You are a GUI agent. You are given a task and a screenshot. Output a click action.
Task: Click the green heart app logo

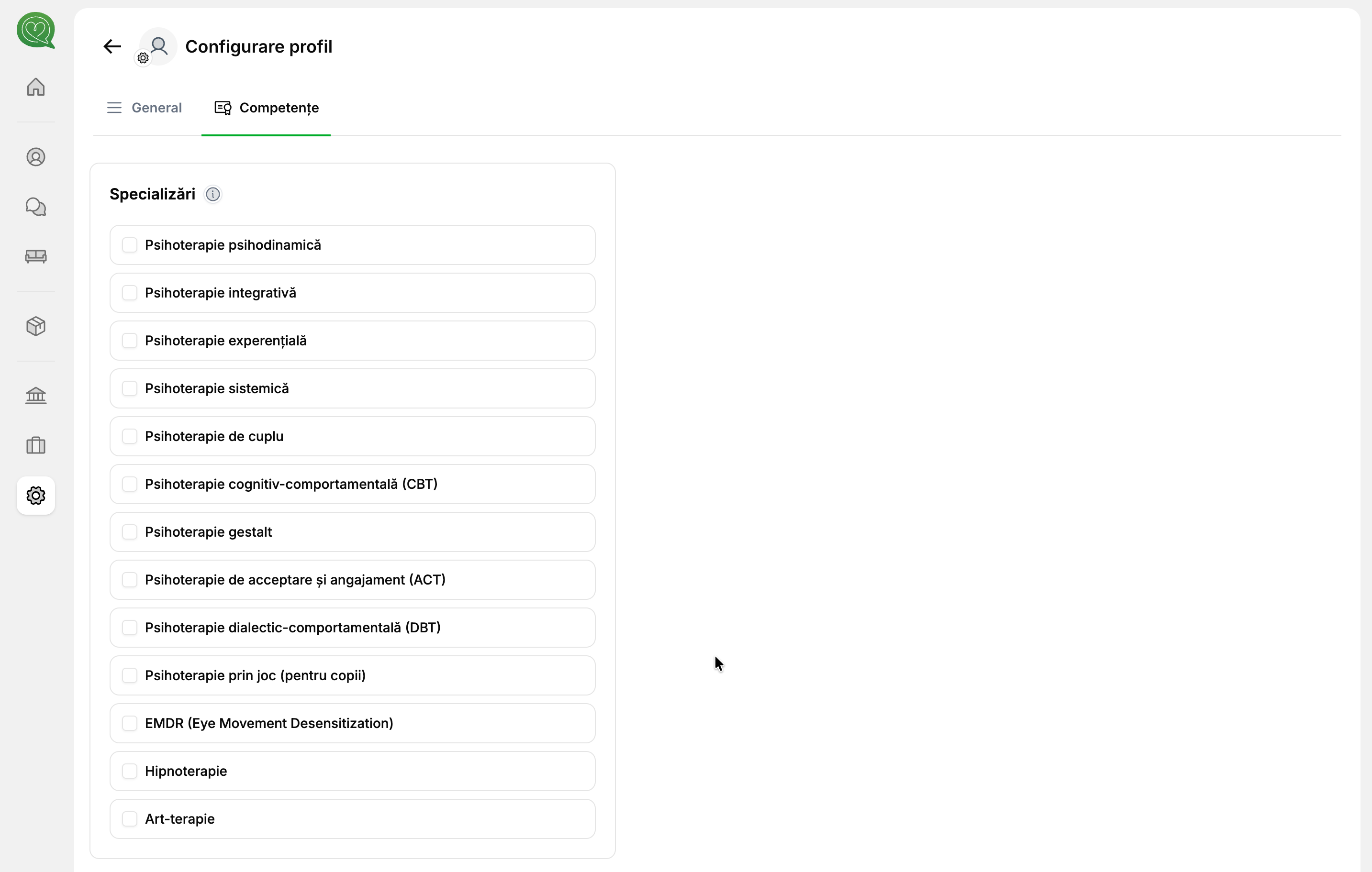click(36, 30)
